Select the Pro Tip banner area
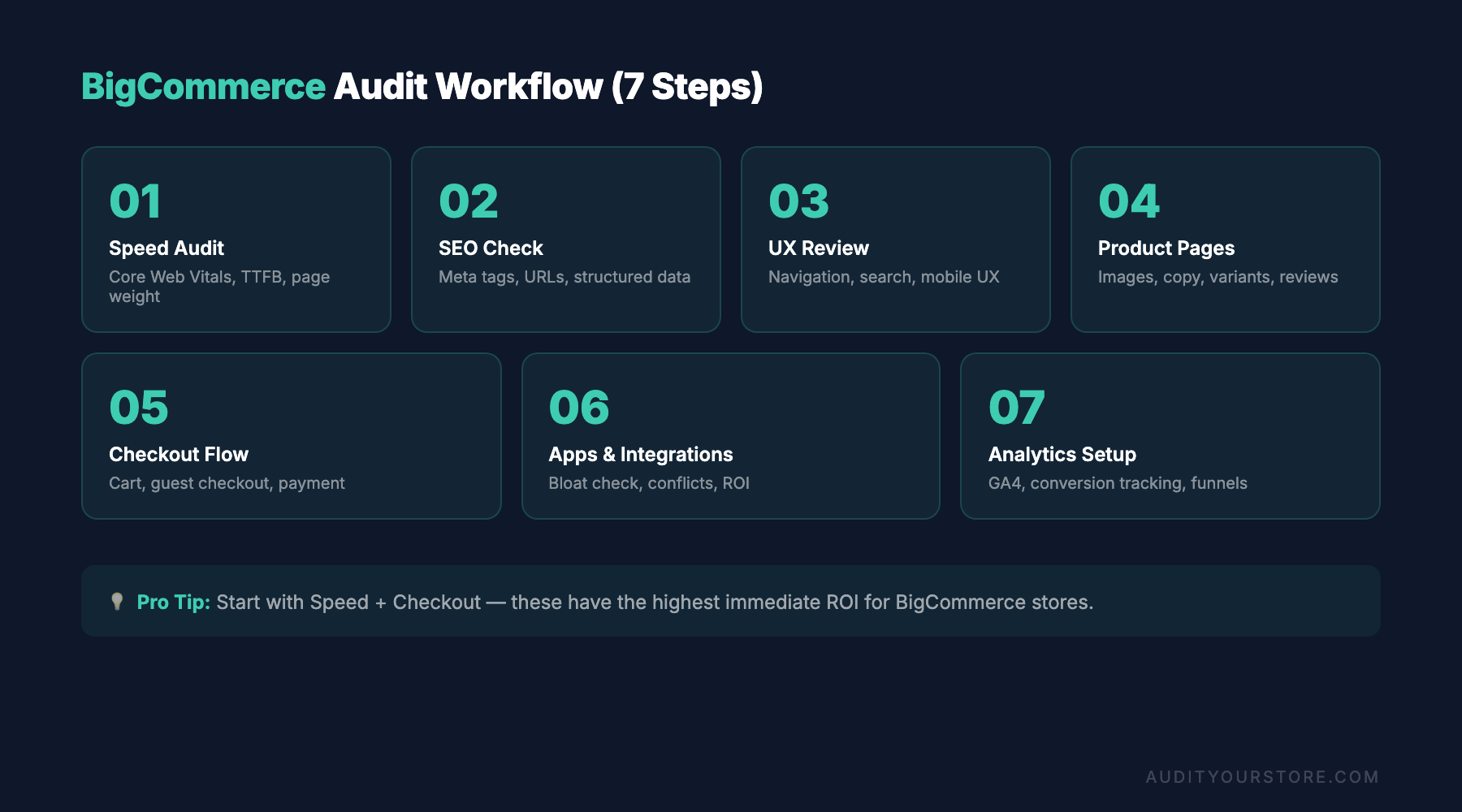Viewport: 1462px width, 812px height. (731, 603)
